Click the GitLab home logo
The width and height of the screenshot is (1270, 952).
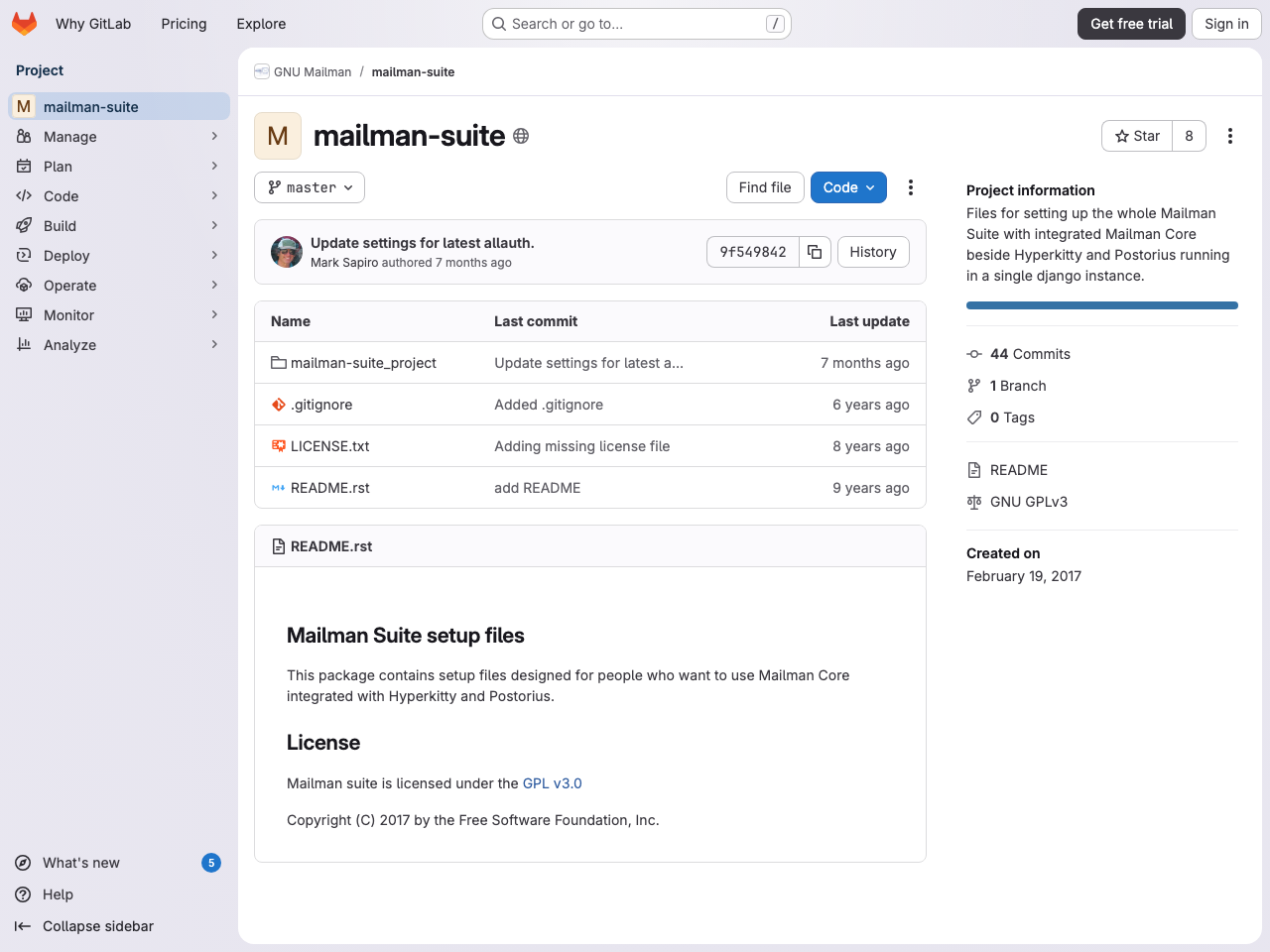[x=24, y=24]
